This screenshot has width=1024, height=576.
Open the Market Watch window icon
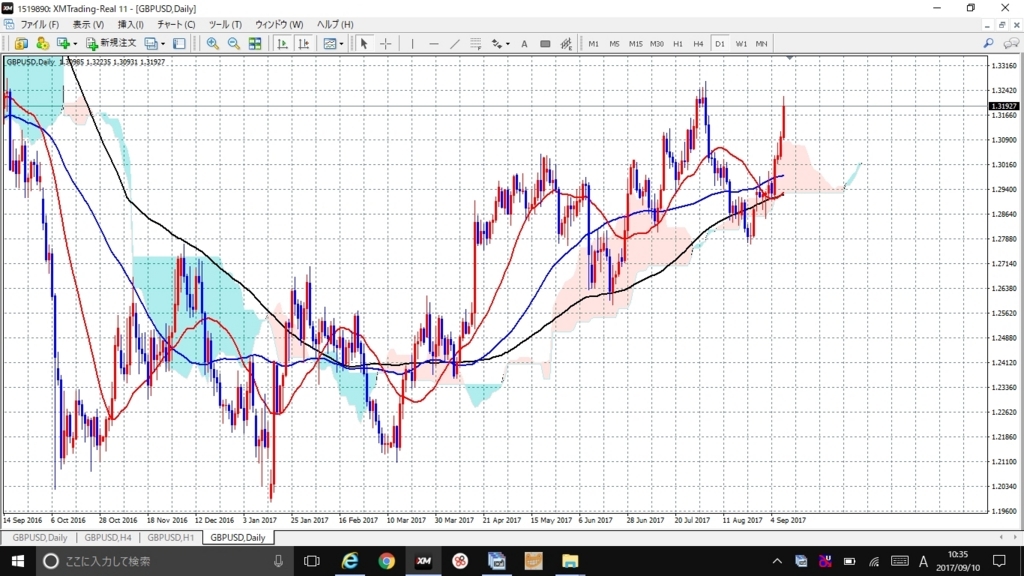coord(22,44)
